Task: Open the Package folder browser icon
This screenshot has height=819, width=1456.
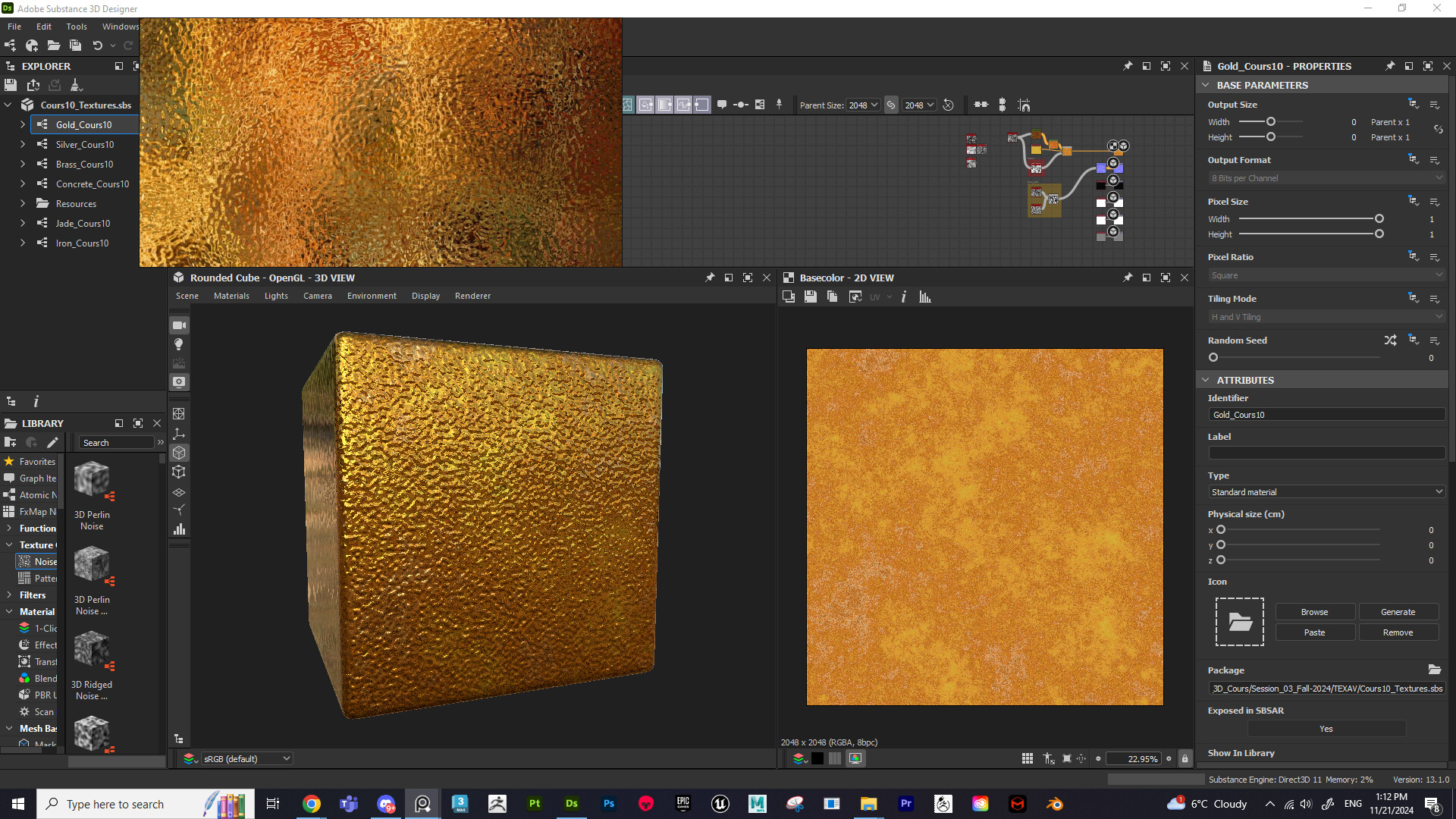Action: point(1434,670)
